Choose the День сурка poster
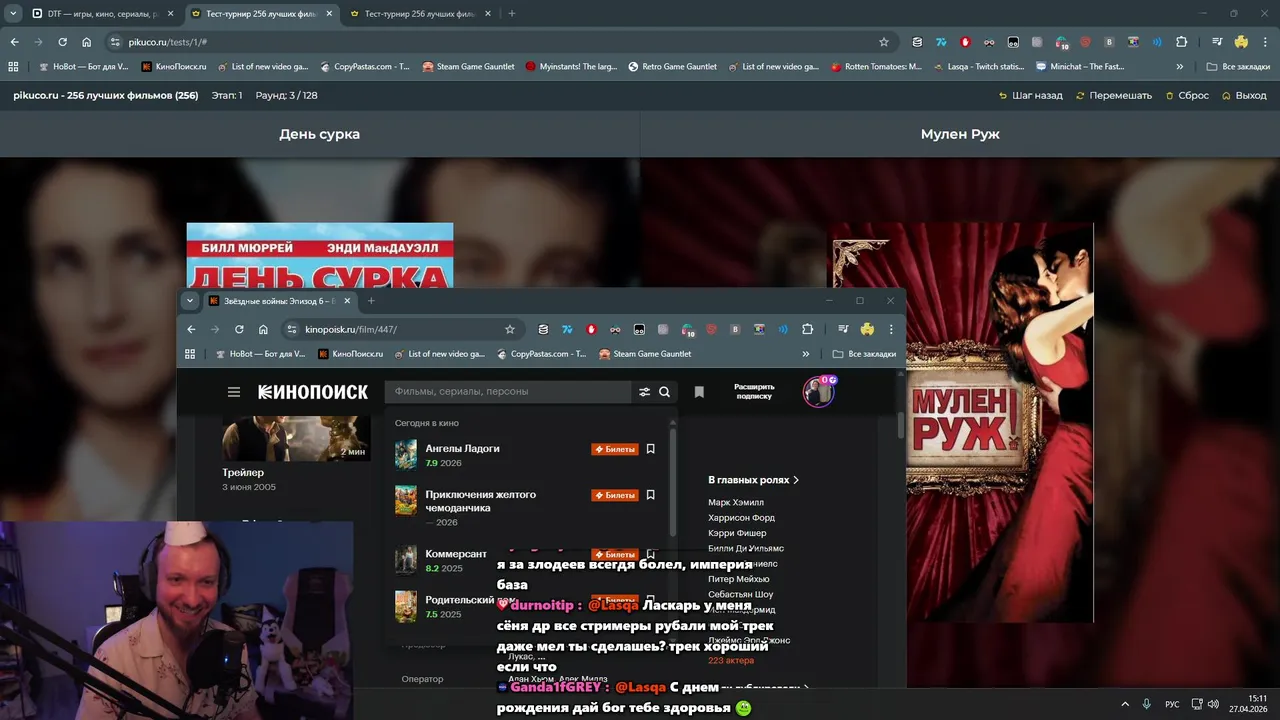The width and height of the screenshot is (1280, 720). [x=319, y=255]
